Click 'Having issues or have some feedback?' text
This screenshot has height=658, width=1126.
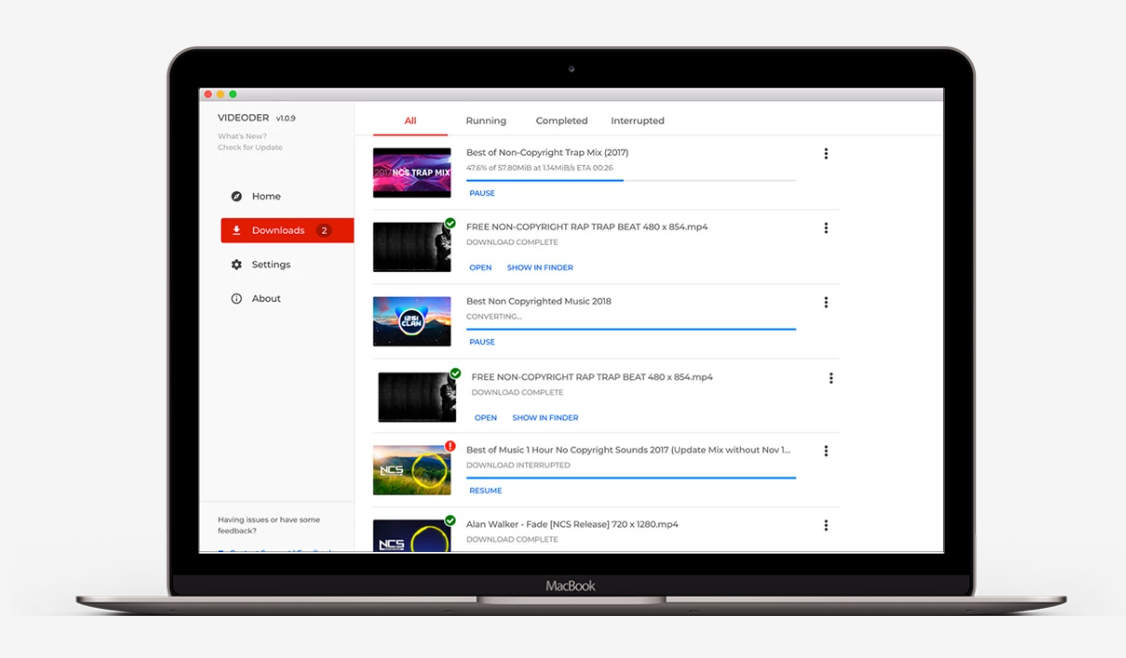coord(269,525)
